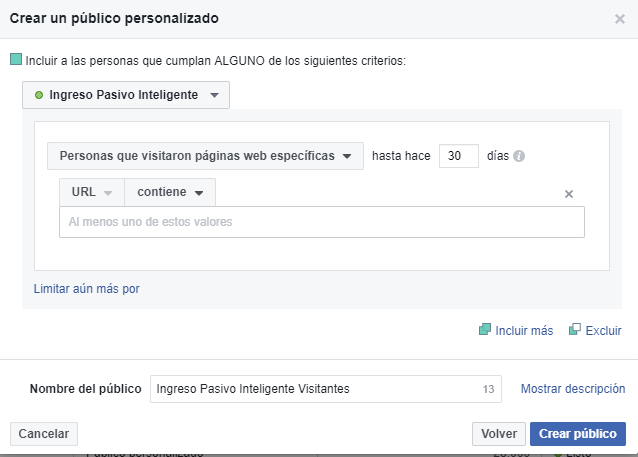Click the info icon next to días

coord(519,156)
